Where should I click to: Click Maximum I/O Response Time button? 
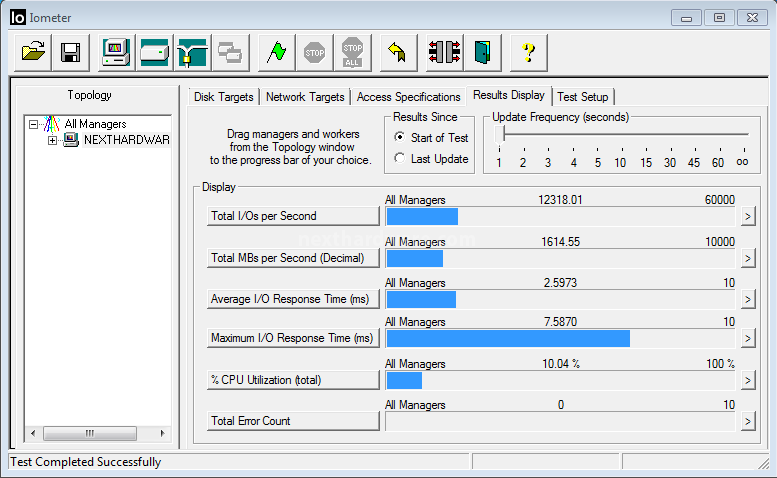coord(293,338)
